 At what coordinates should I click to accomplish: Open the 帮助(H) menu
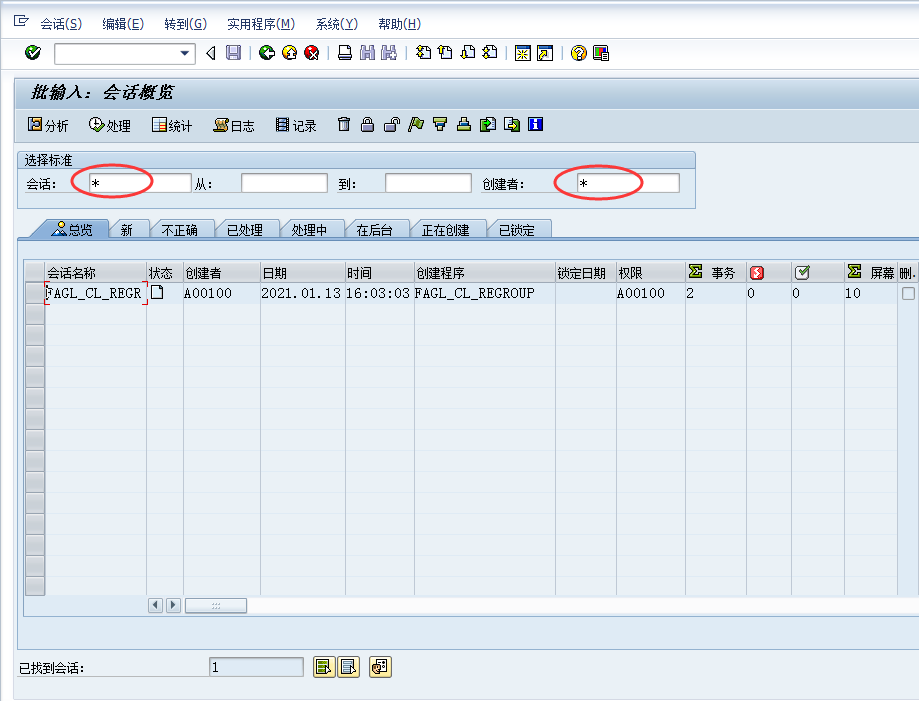point(399,24)
